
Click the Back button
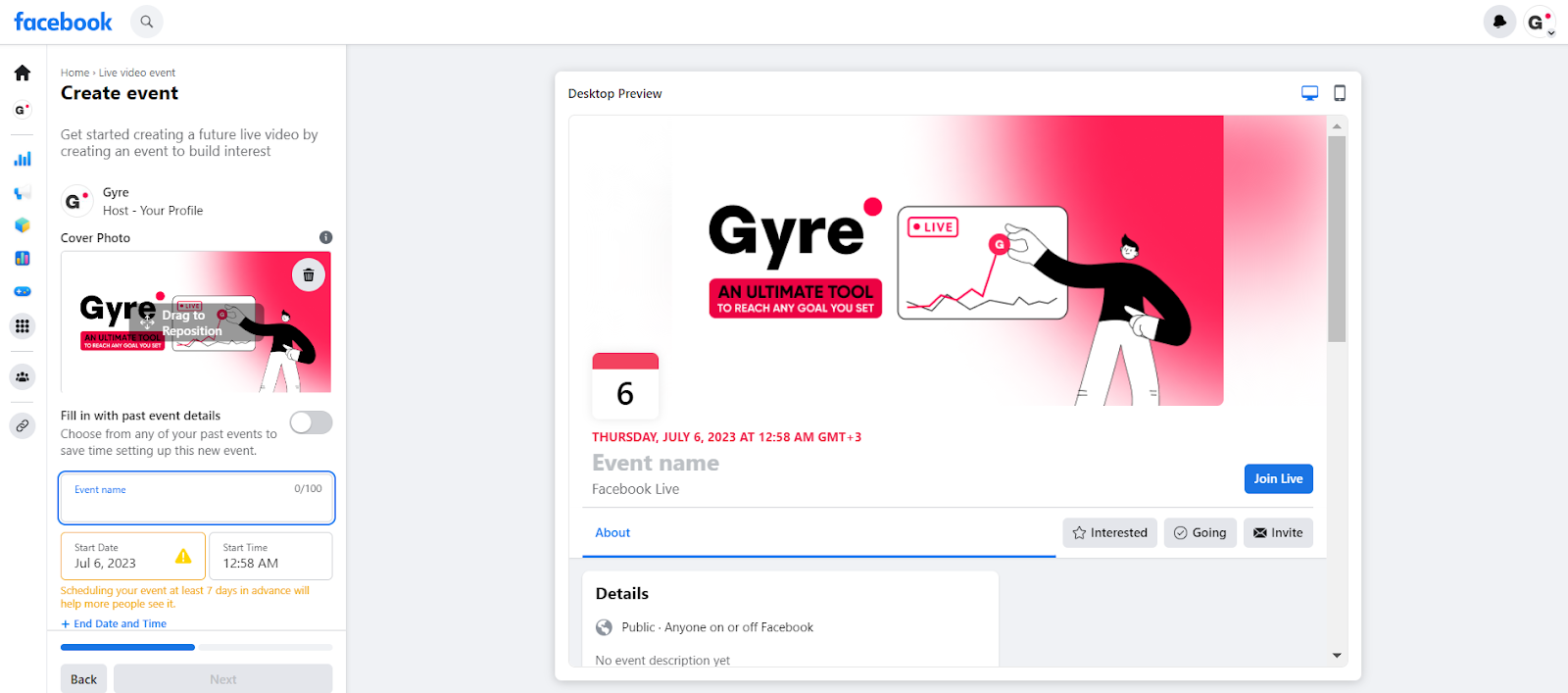(83, 678)
